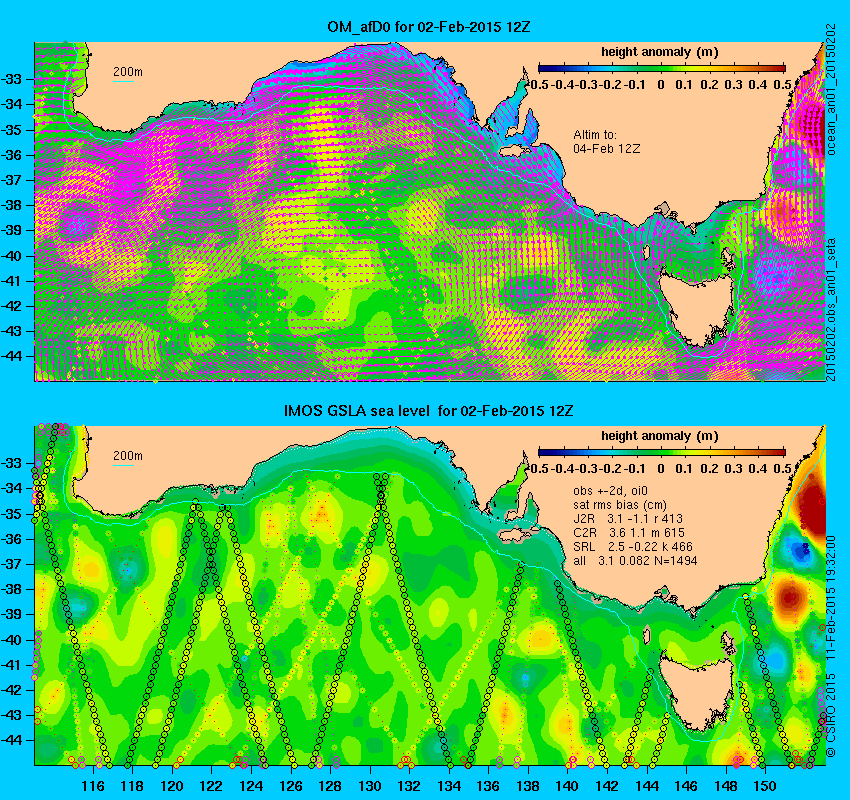Click latitude label "-36" of top map

pos(11,156)
